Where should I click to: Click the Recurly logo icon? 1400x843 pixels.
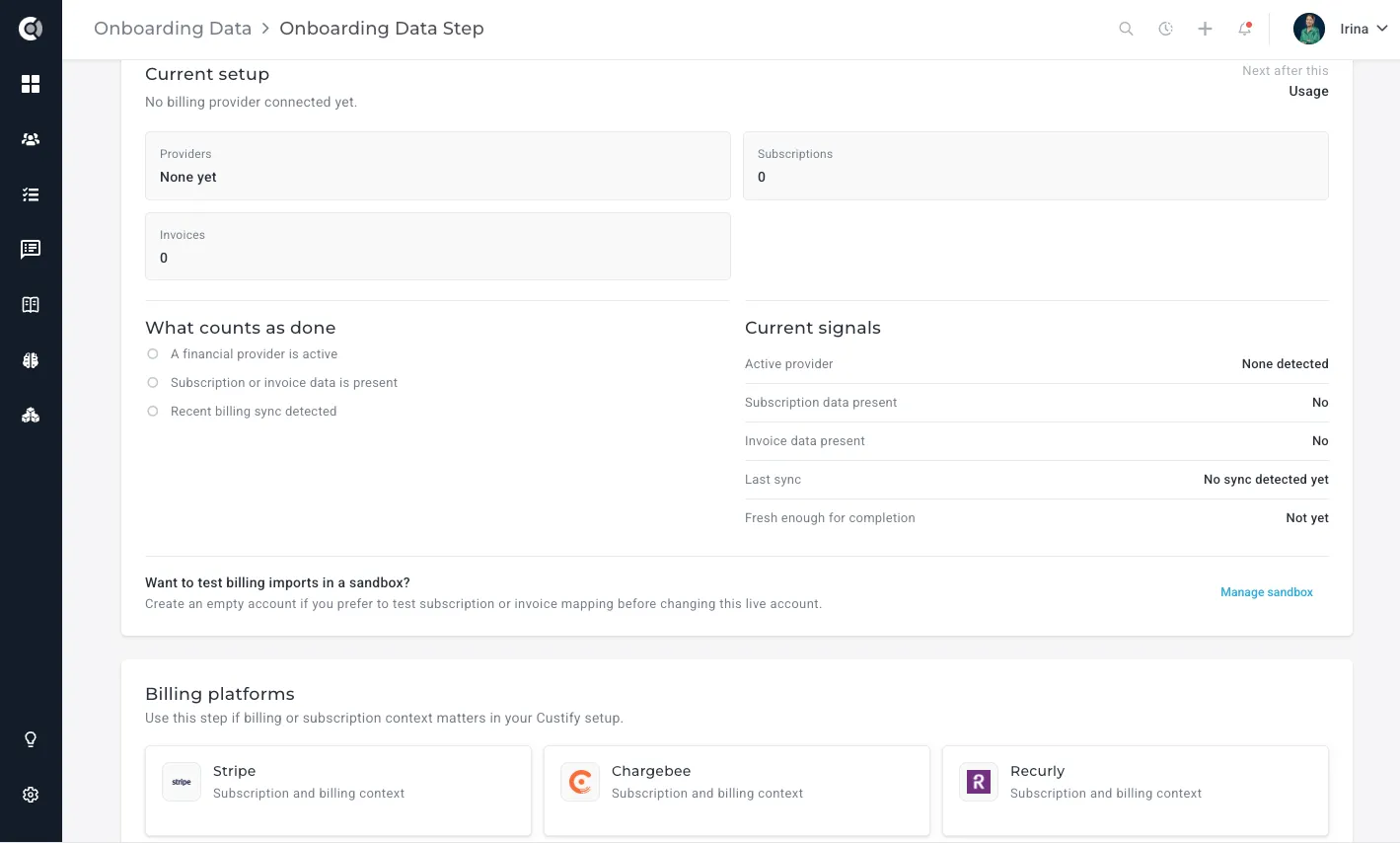979,782
